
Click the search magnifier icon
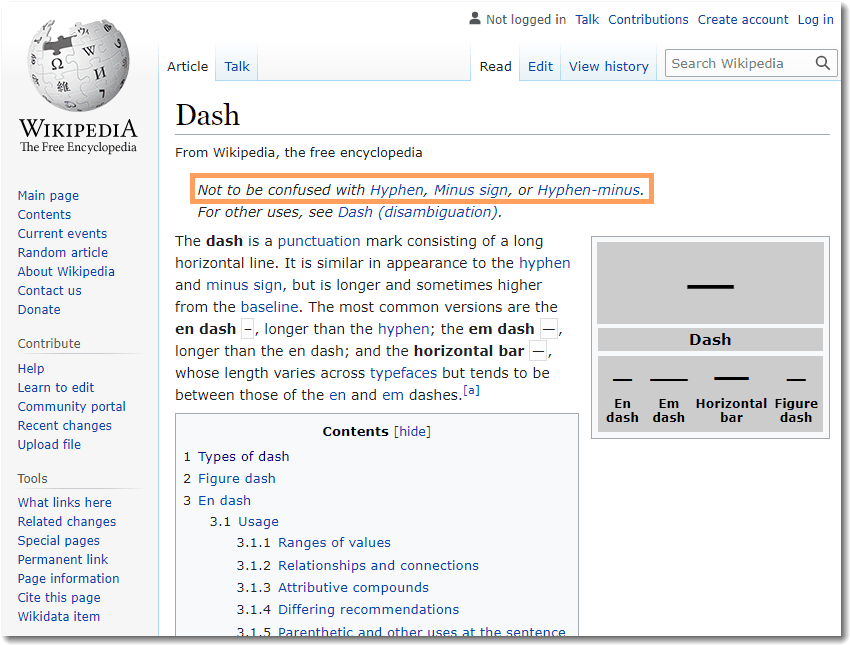[x=822, y=63]
